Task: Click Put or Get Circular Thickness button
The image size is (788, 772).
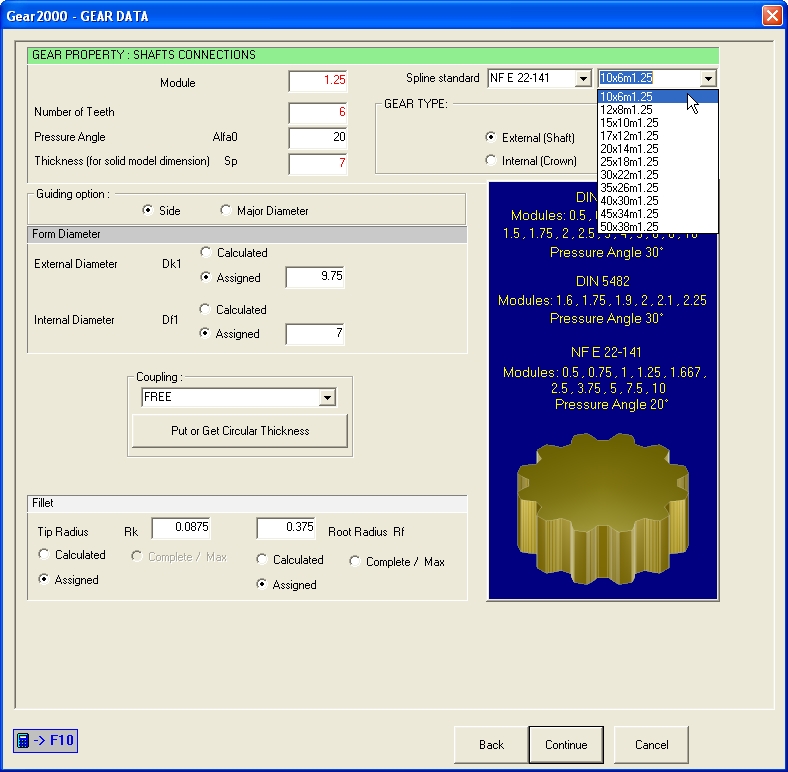Action: coord(240,431)
